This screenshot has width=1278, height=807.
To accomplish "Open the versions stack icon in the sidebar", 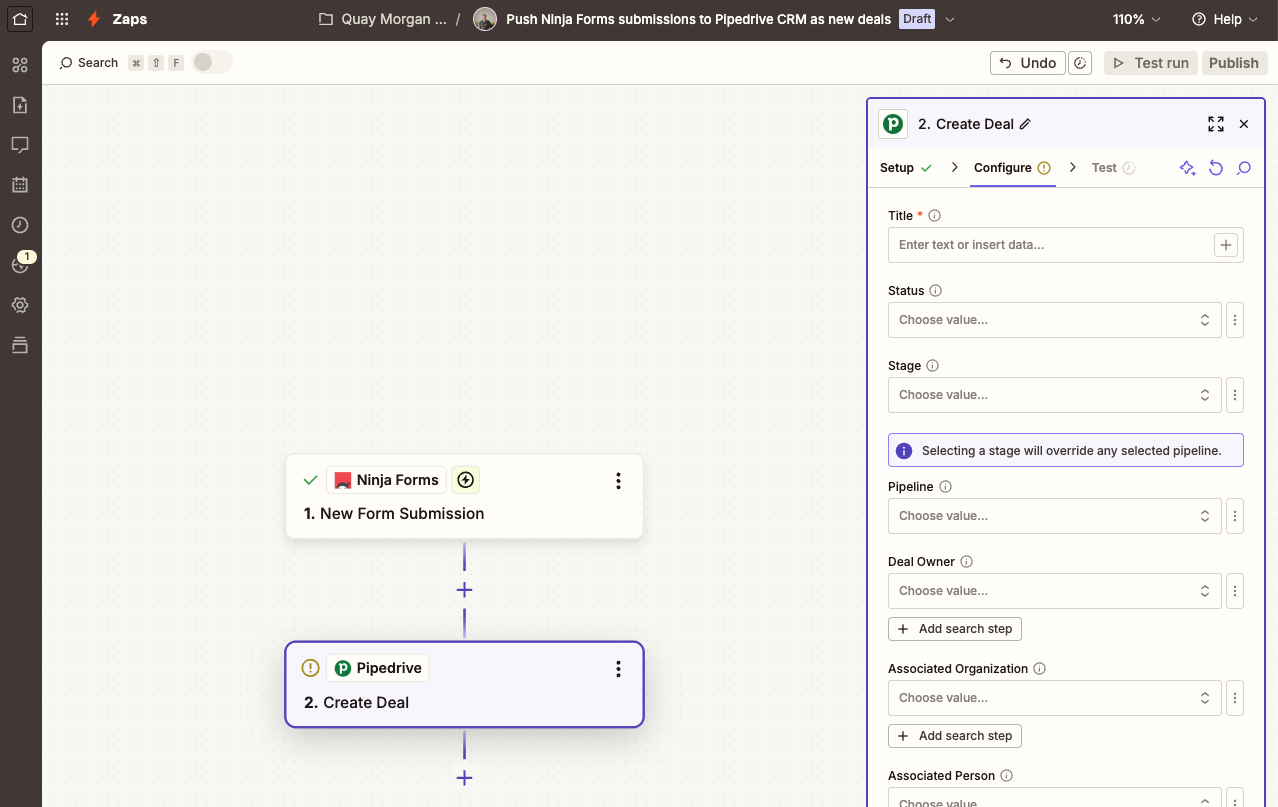I will (x=20, y=345).
